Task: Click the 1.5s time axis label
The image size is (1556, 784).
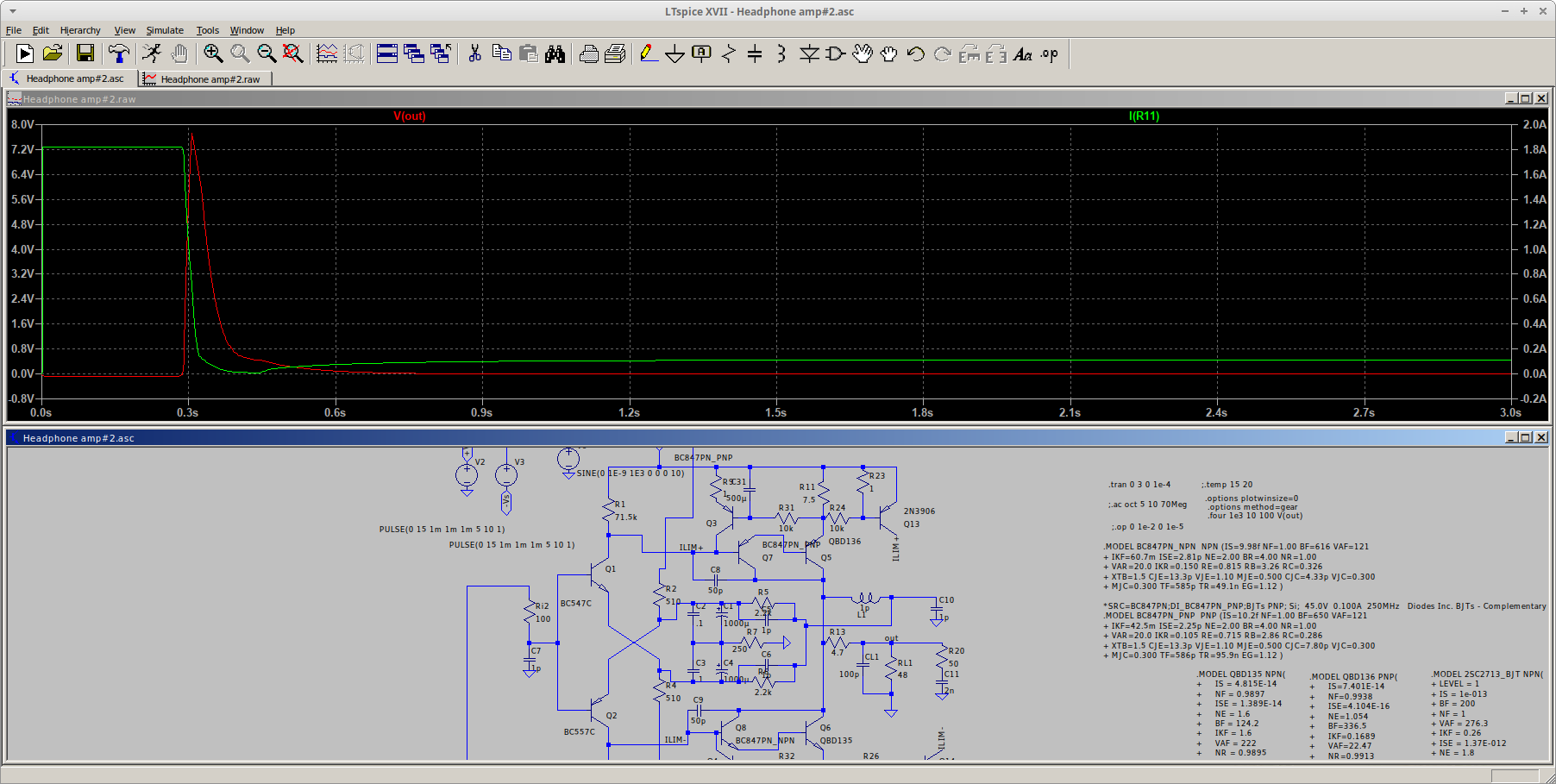Action: (775, 412)
